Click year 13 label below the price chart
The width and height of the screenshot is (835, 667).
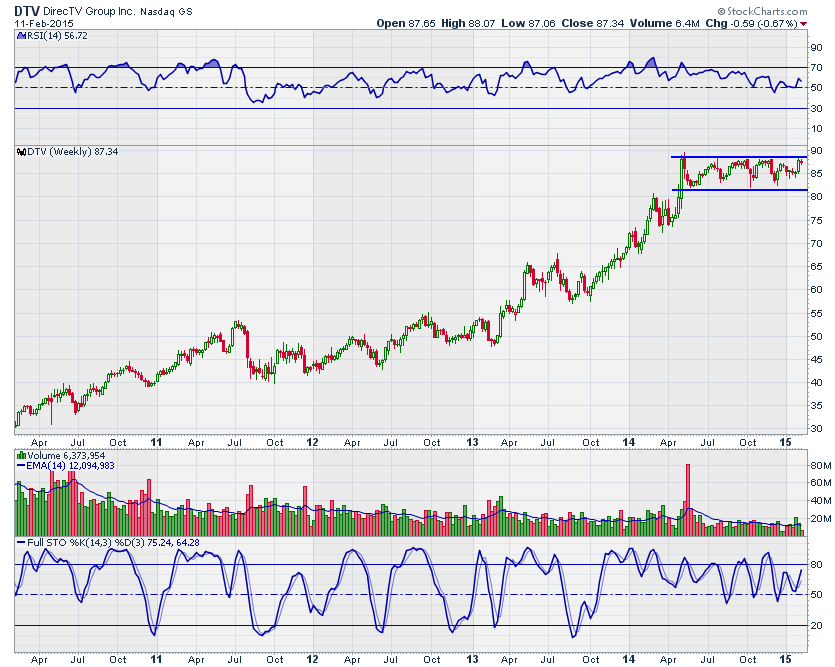[472, 442]
